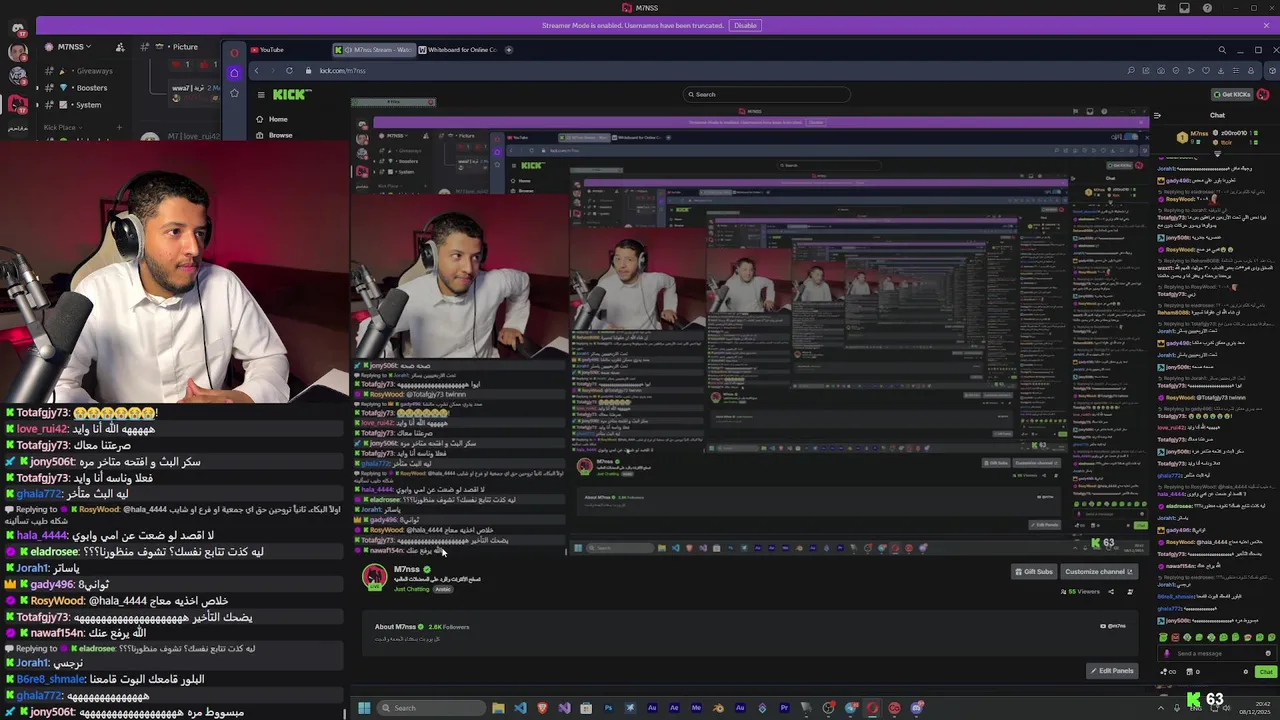
Task: Switch to the YouTube tab in Opera
Action: [x=289, y=50]
